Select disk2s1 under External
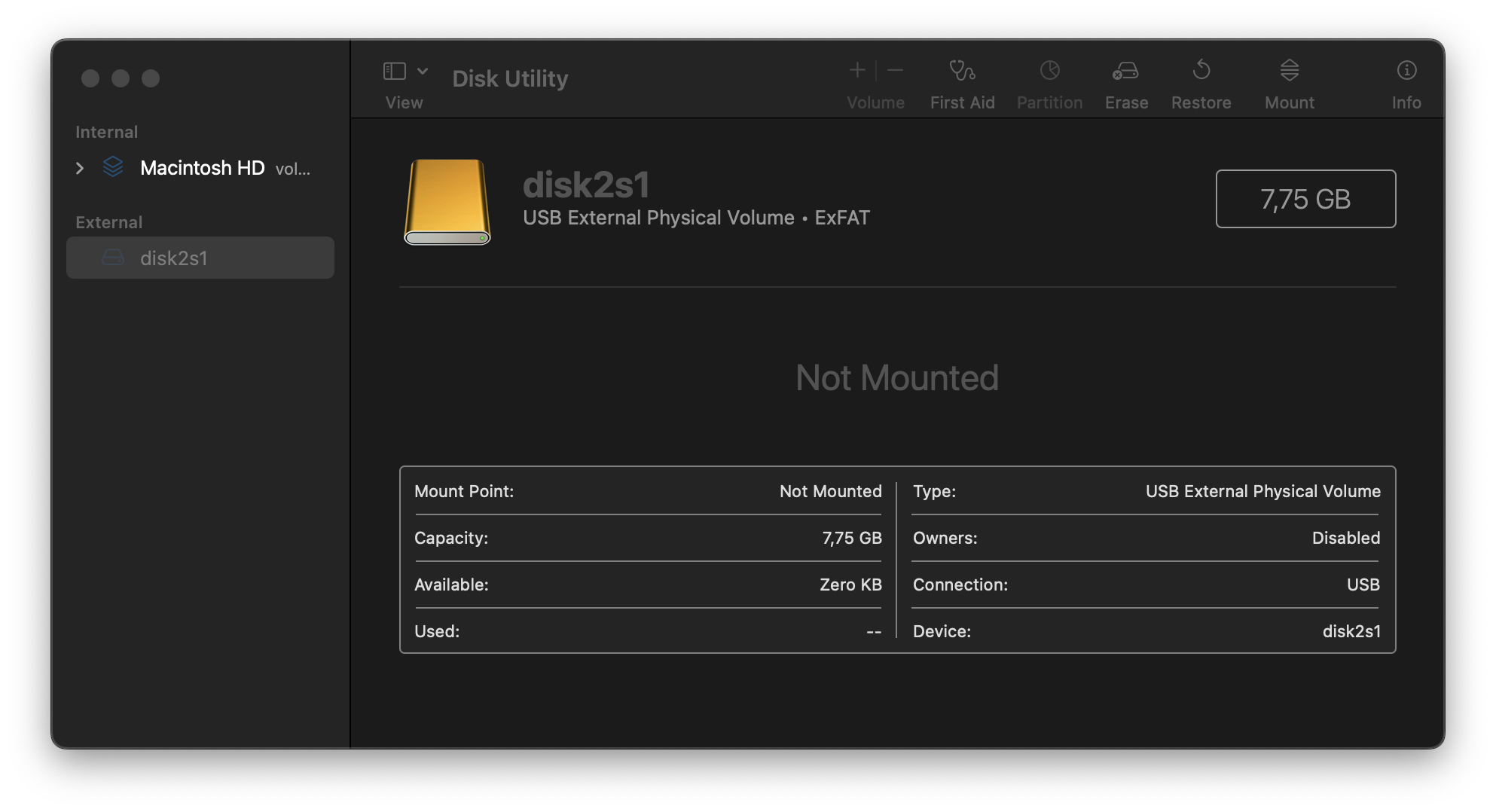The height and width of the screenshot is (812, 1496). 174,258
